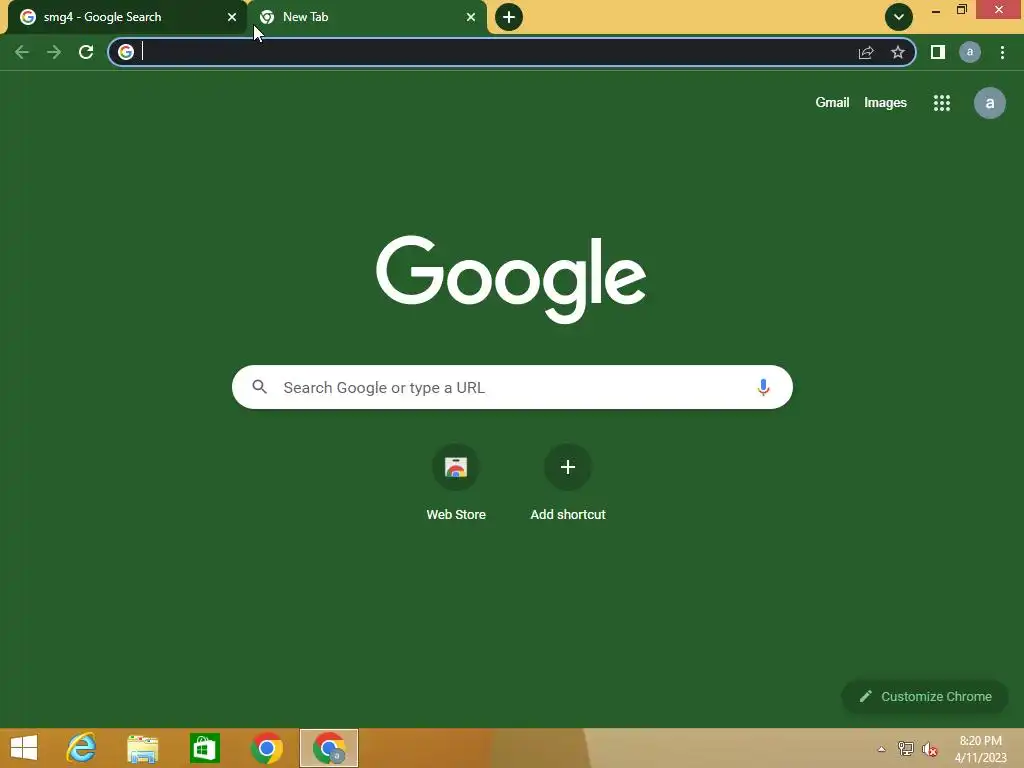The width and height of the screenshot is (1024, 768).
Task: Open the Windows Store taskbar icon
Action: tap(204, 748)
